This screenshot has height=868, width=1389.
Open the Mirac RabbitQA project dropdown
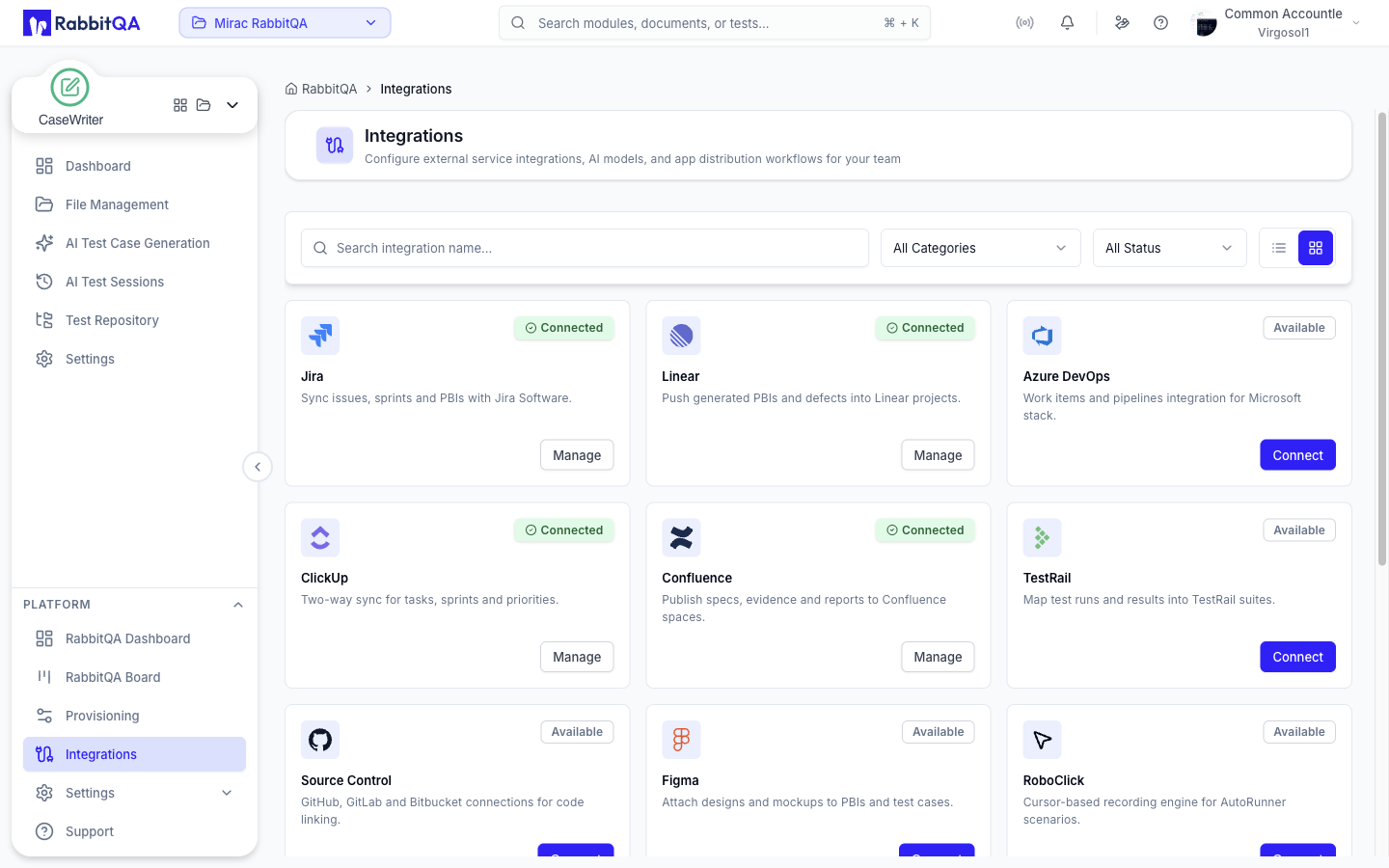pyautogui.click(x=285, y=23)
